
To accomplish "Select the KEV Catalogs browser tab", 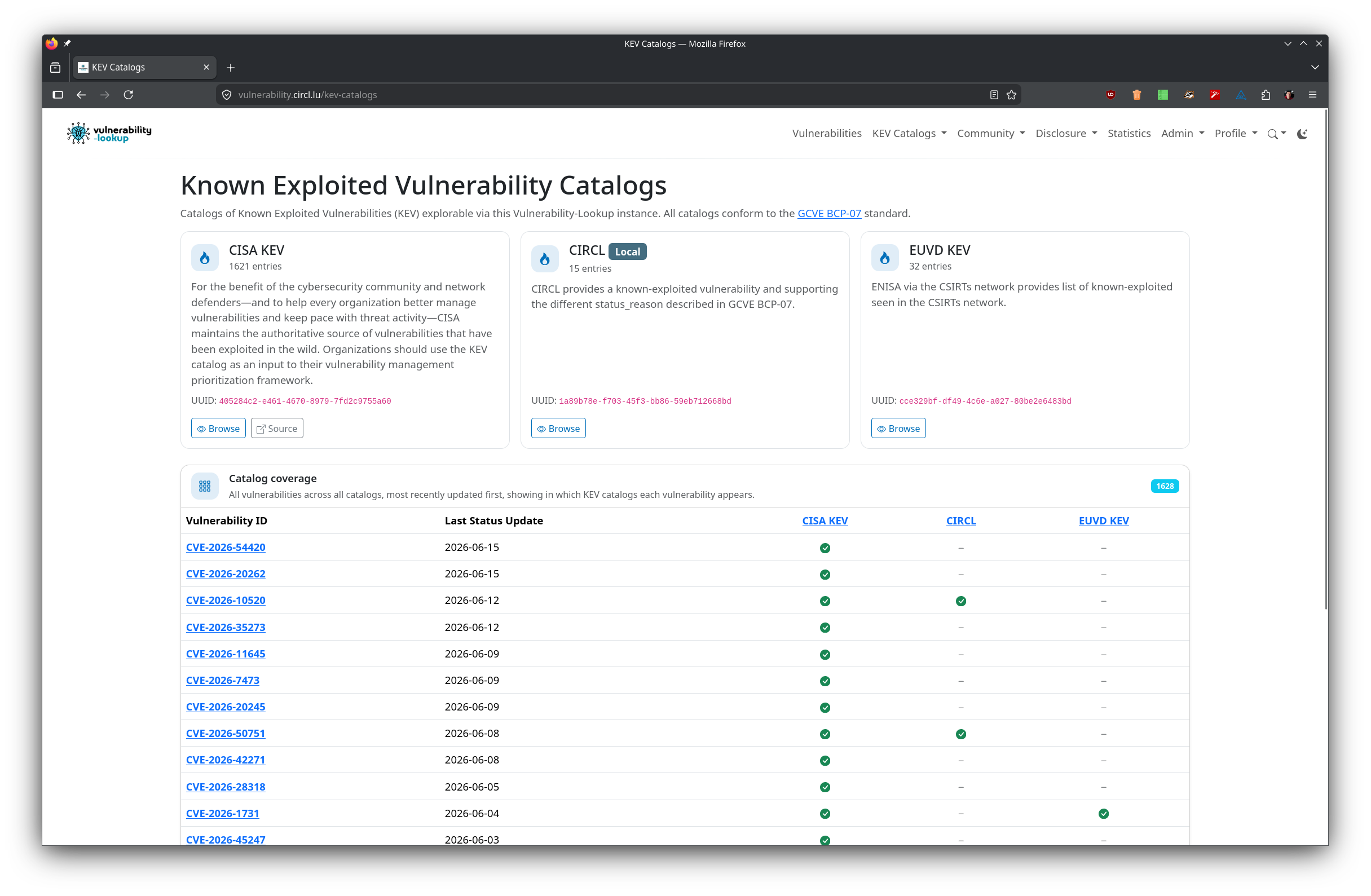I will coord(144,67).
